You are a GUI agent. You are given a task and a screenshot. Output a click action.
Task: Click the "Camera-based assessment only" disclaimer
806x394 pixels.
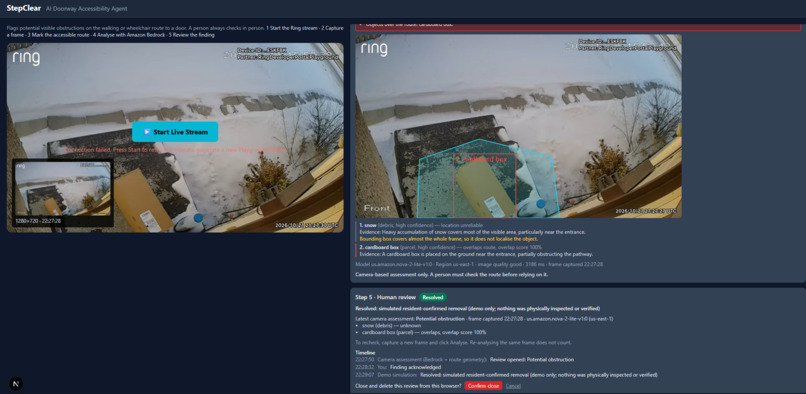coord(451,275)
